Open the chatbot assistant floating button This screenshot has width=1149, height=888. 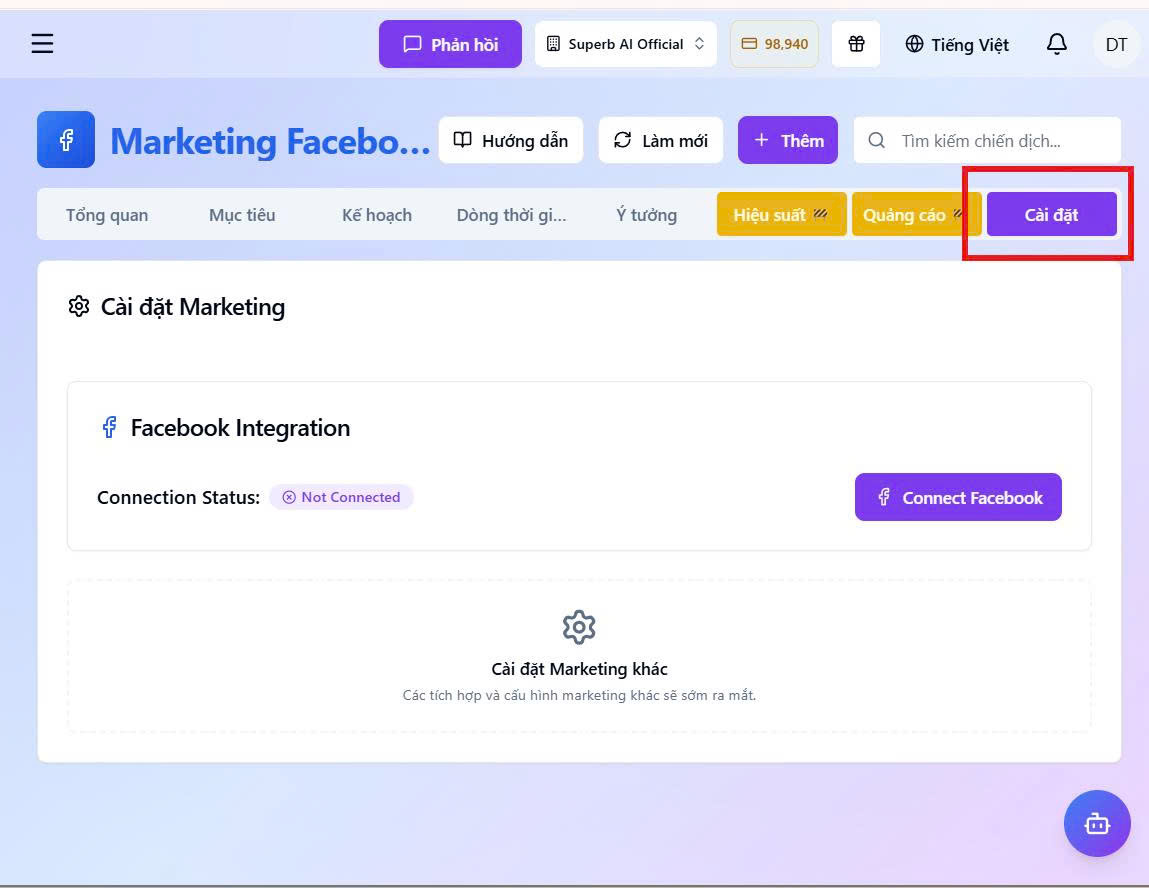click(x=1097, y=824)
